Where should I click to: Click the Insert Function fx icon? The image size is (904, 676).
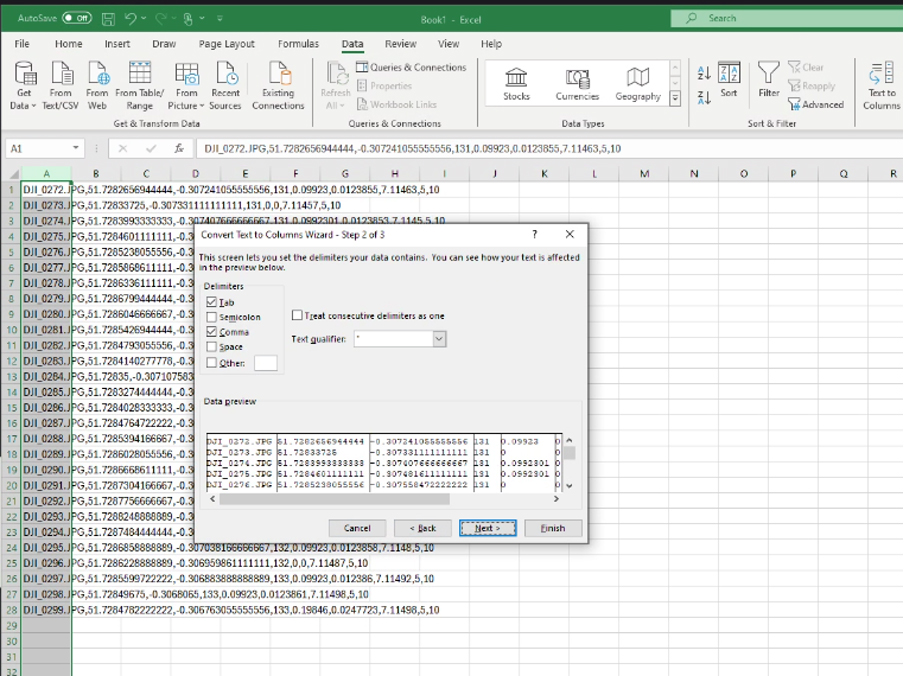(179, 149)
